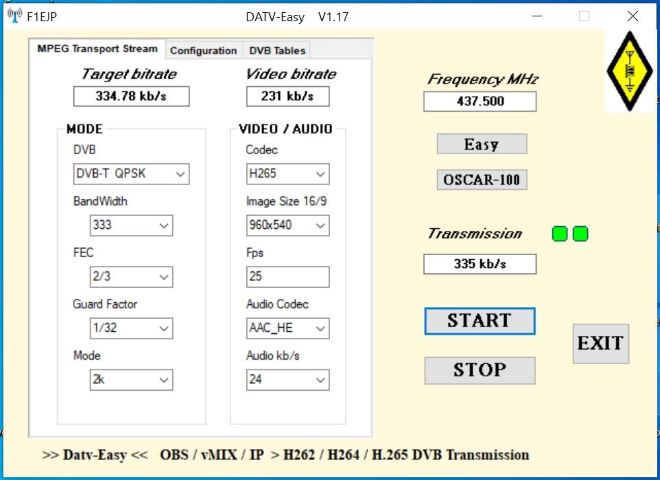Click the 'Guard Factor' label

coord(105,304)
